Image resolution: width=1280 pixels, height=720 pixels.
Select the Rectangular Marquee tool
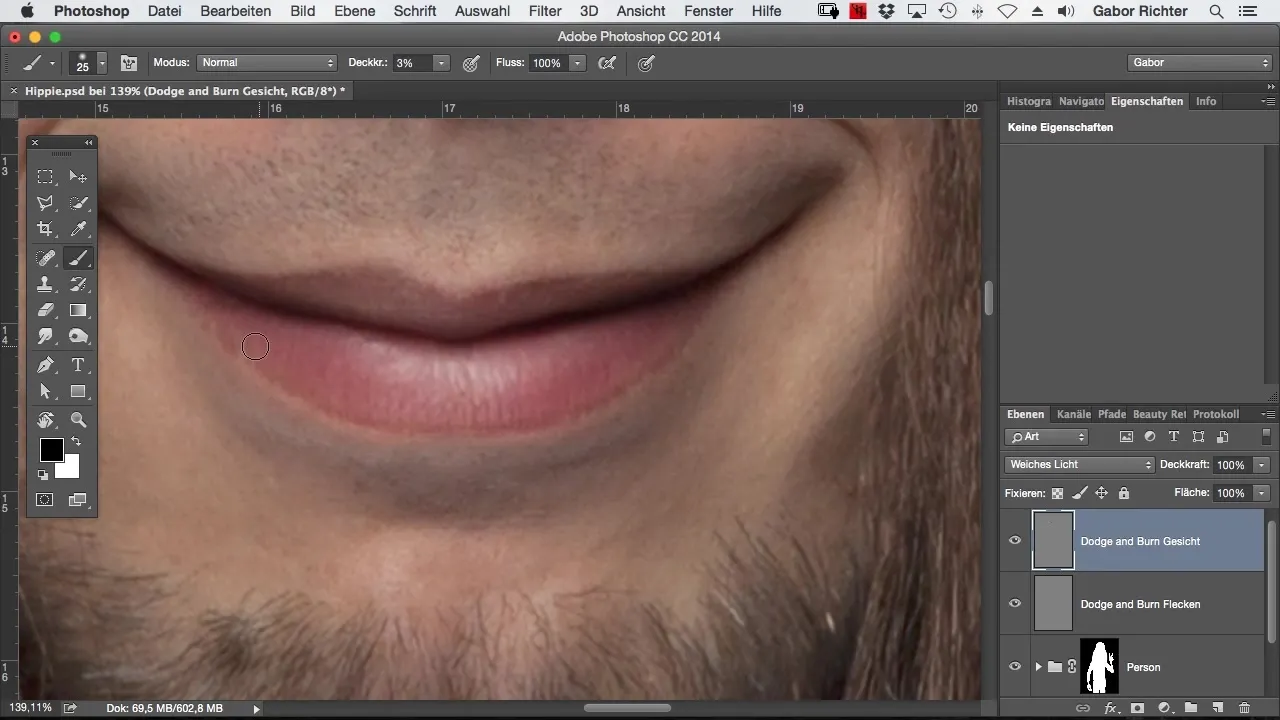pyautogui.click(x=45, y=177)
